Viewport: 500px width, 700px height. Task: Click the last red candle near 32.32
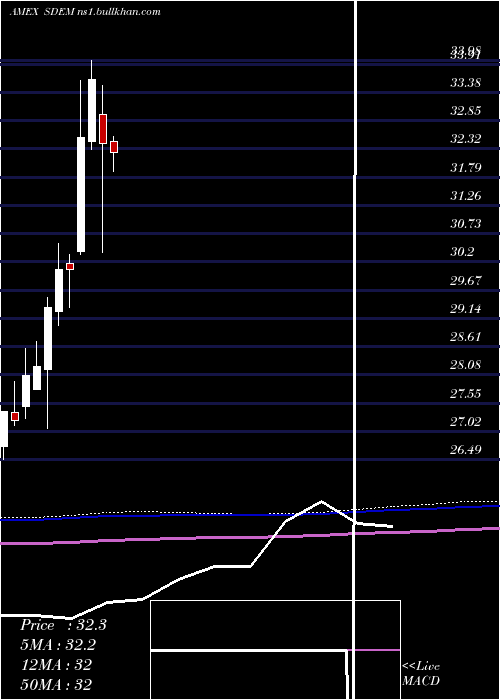tap(114, 147)
